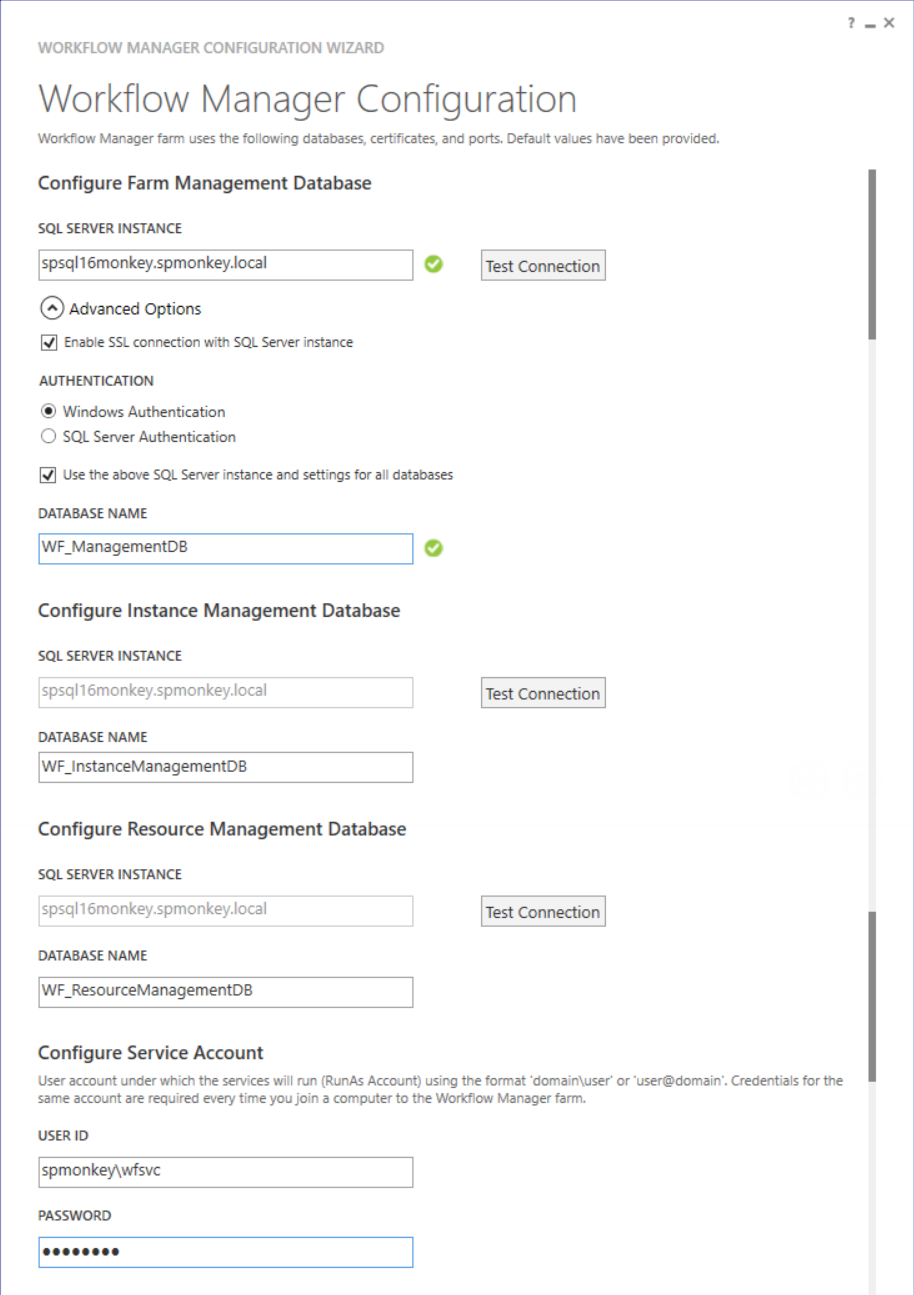Image resolution: width=914 pixels, height=1295 pixels.
Task: Click into the Password field
Action: pos(225,1252)
